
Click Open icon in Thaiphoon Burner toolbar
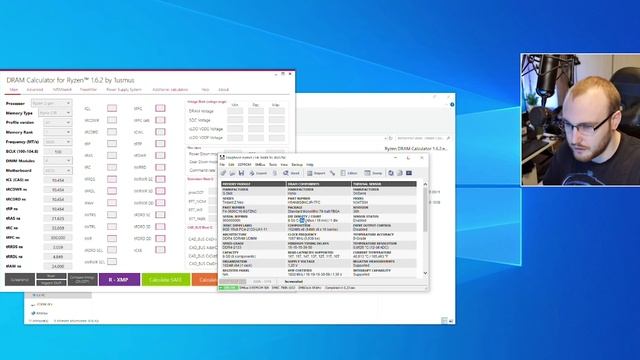click(x=232, y=173)
